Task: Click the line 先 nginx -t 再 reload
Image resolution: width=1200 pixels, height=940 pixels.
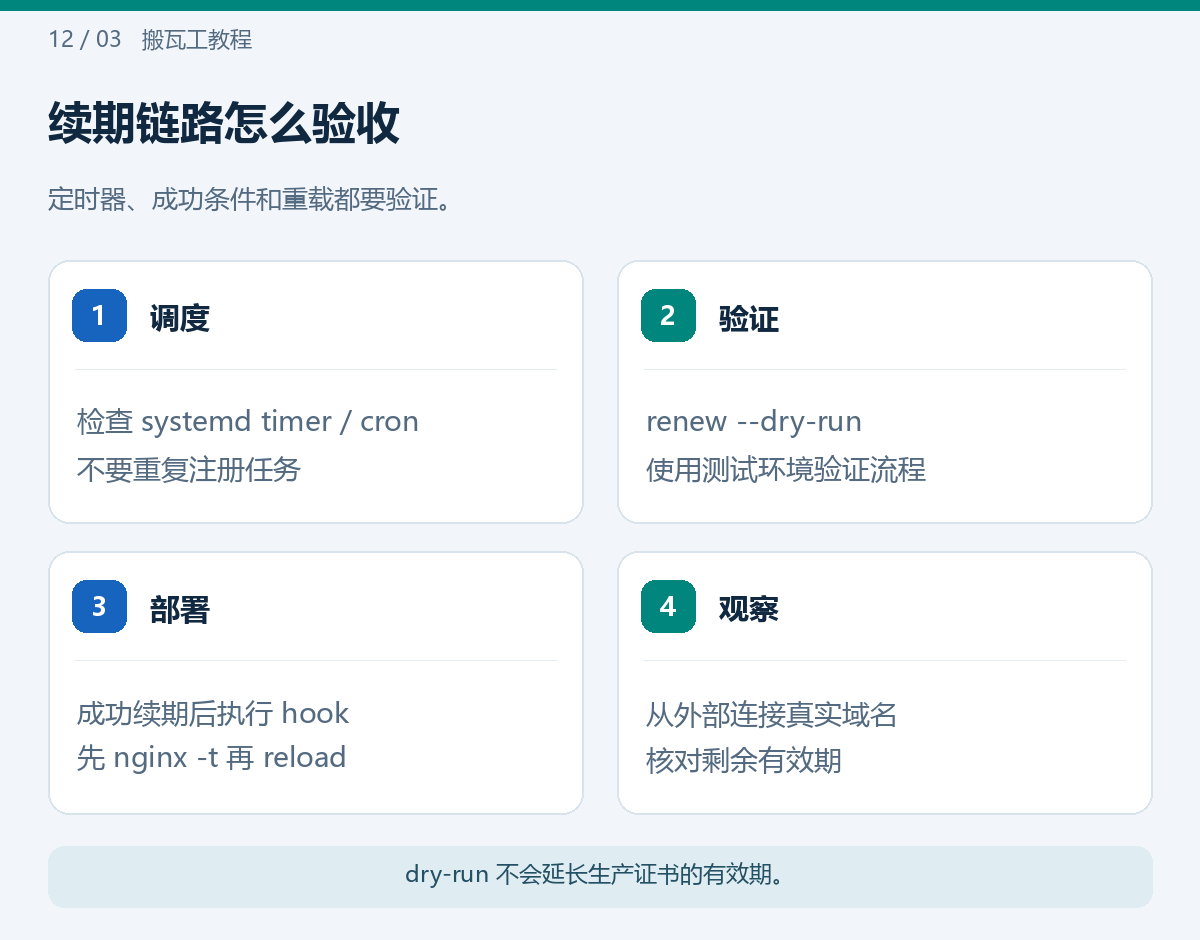Action: point(212,758)
